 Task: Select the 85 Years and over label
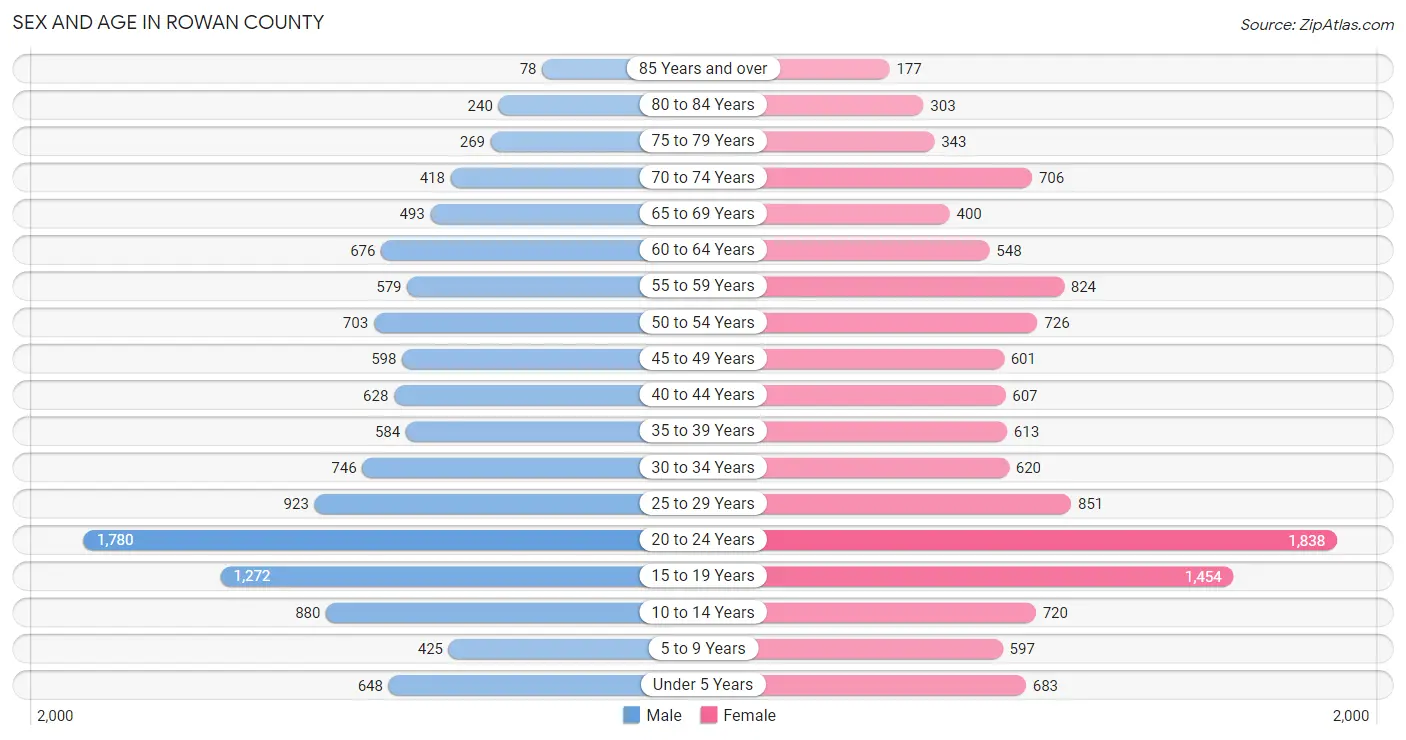pos(703,68)
